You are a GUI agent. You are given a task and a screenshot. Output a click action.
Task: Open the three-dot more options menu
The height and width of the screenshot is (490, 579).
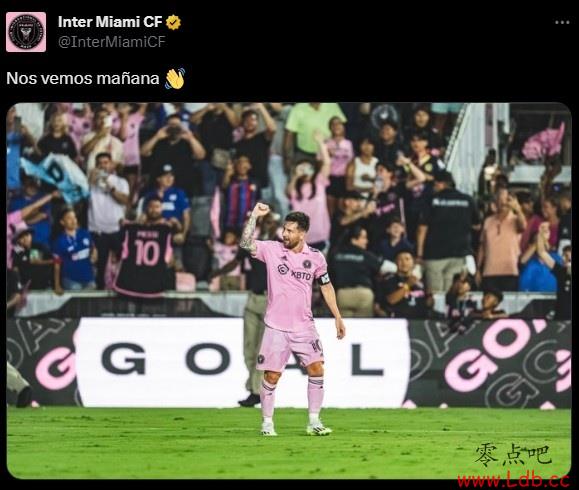pyautogui.click(x=562, y=23)
